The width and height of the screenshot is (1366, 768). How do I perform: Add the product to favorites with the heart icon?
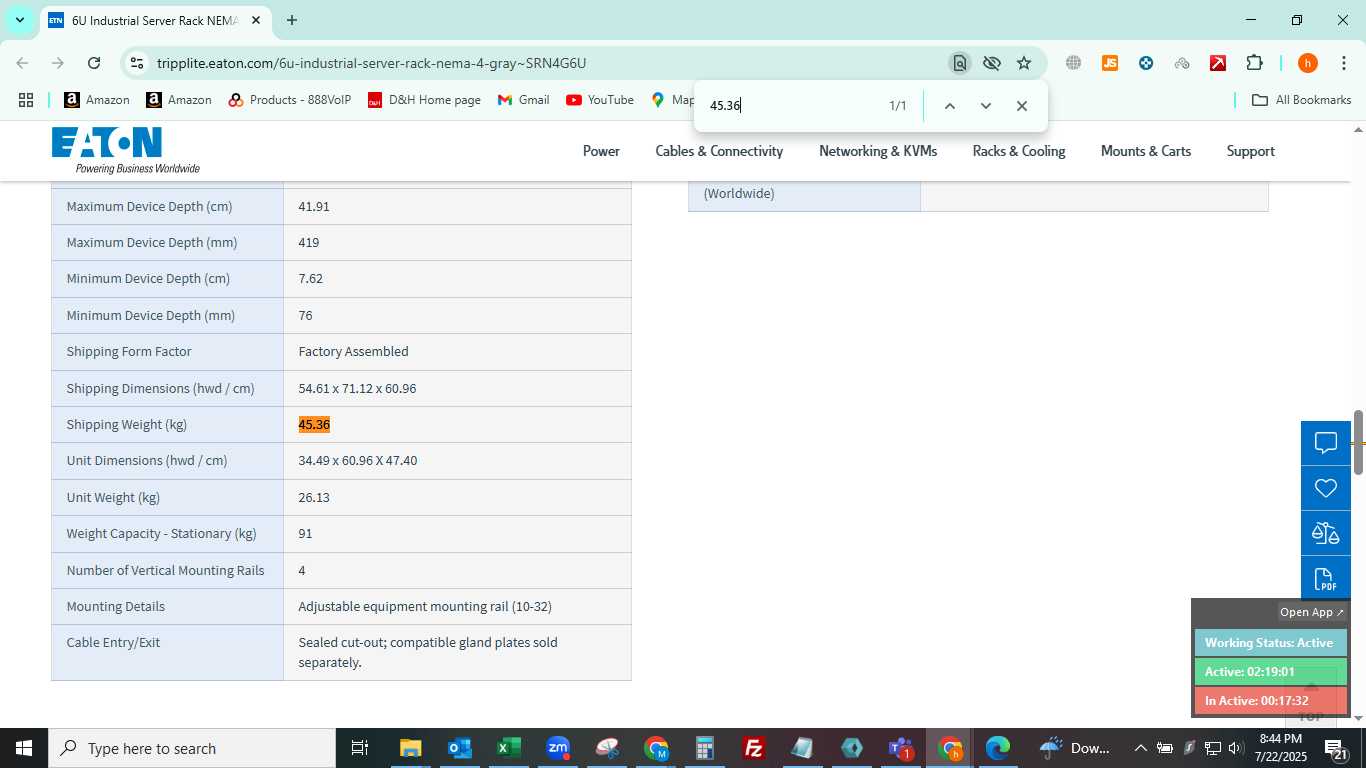(1326, 488)
